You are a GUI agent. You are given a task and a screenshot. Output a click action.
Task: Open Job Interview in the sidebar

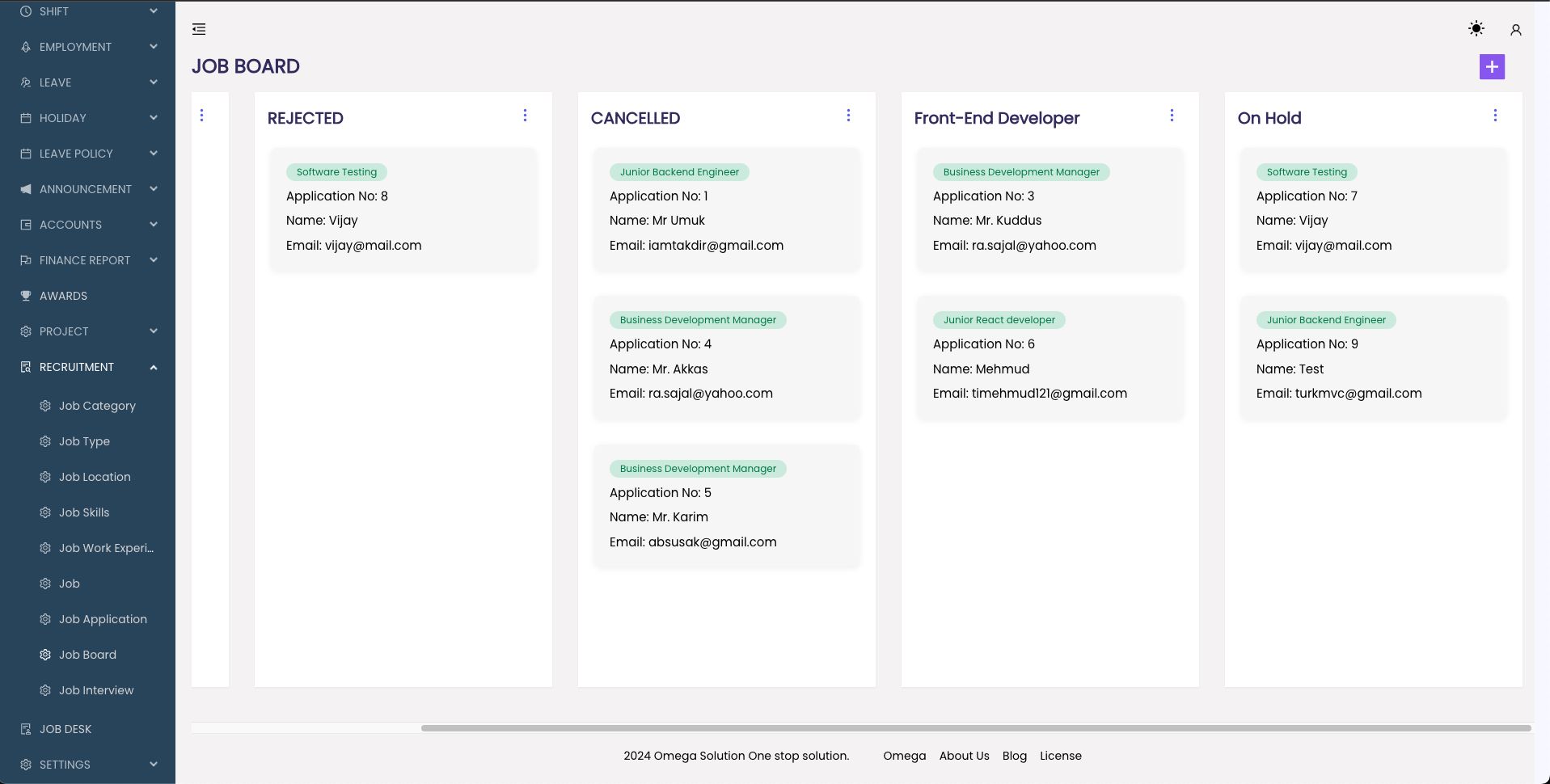[x=96, y=690]
